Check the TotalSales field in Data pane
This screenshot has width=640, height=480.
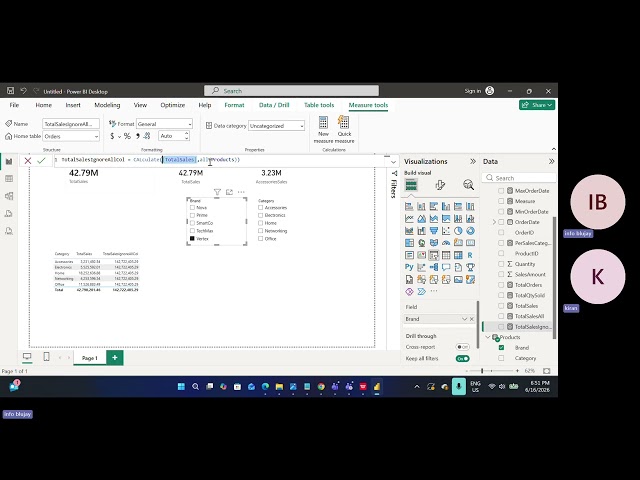pos(501,306)
